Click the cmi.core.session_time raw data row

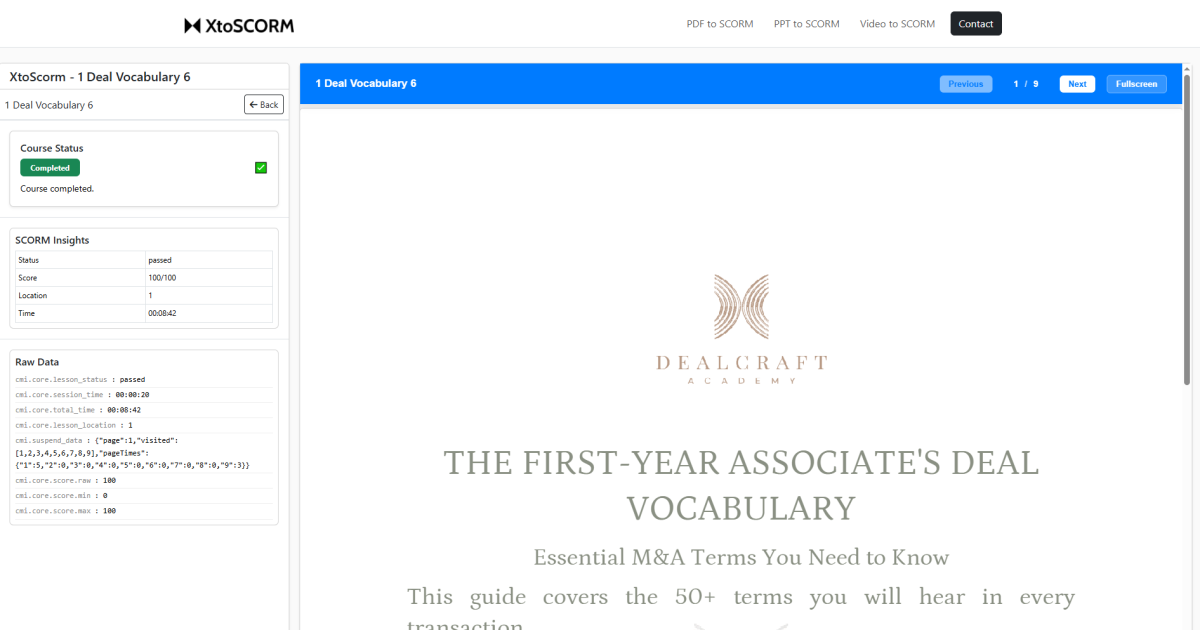(x=144, y=395)
